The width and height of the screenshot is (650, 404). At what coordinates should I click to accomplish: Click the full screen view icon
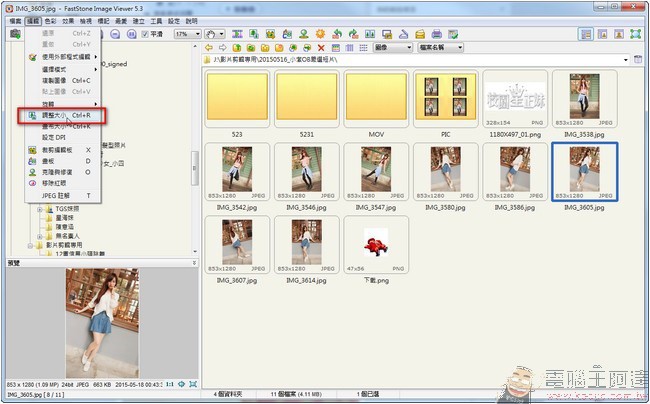tap(635, 34)
